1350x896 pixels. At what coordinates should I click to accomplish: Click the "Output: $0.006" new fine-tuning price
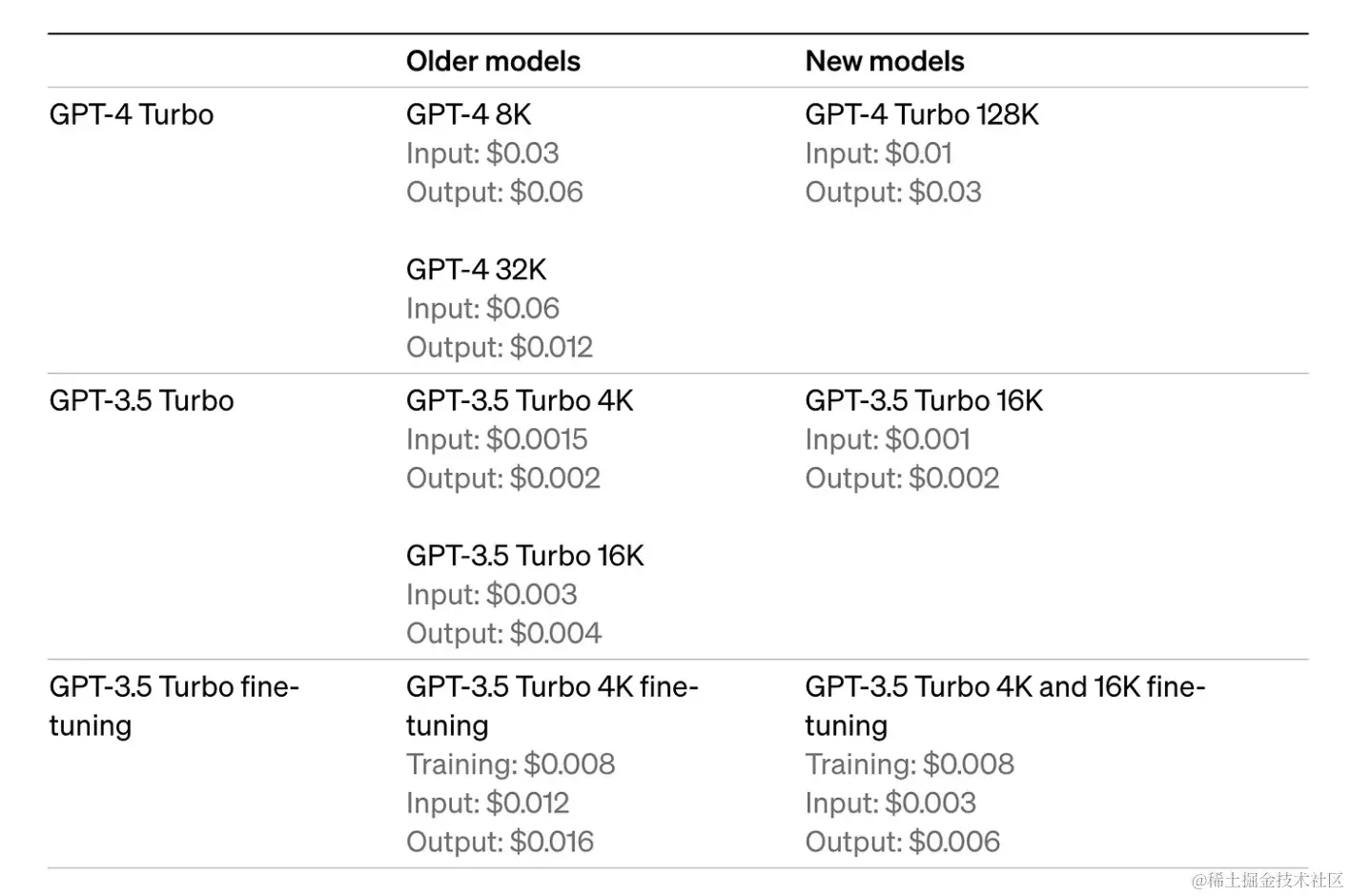(x=902, y=843)
